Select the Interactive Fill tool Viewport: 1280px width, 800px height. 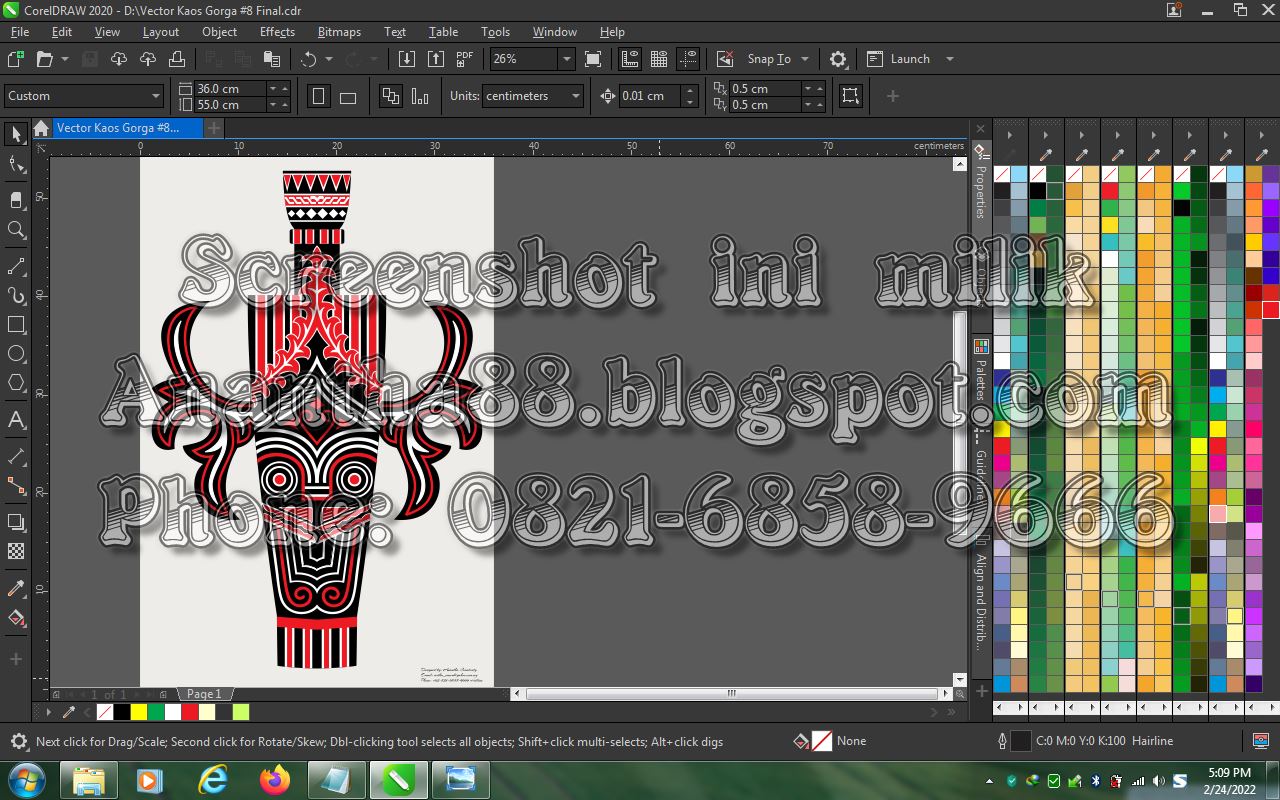(16, 618)
